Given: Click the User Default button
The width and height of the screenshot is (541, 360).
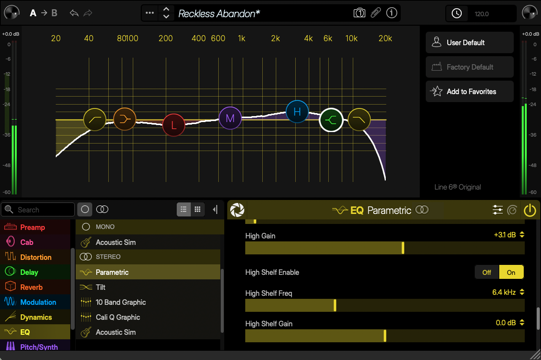Looking at the screenshot, I should point(470,42).
